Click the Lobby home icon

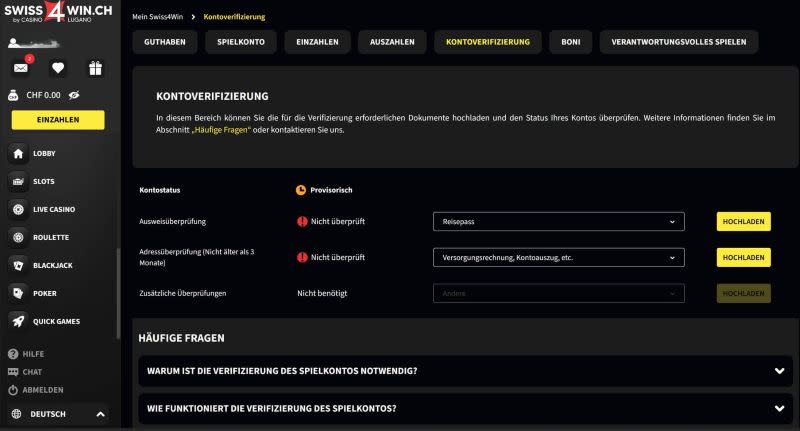(18, 153)
